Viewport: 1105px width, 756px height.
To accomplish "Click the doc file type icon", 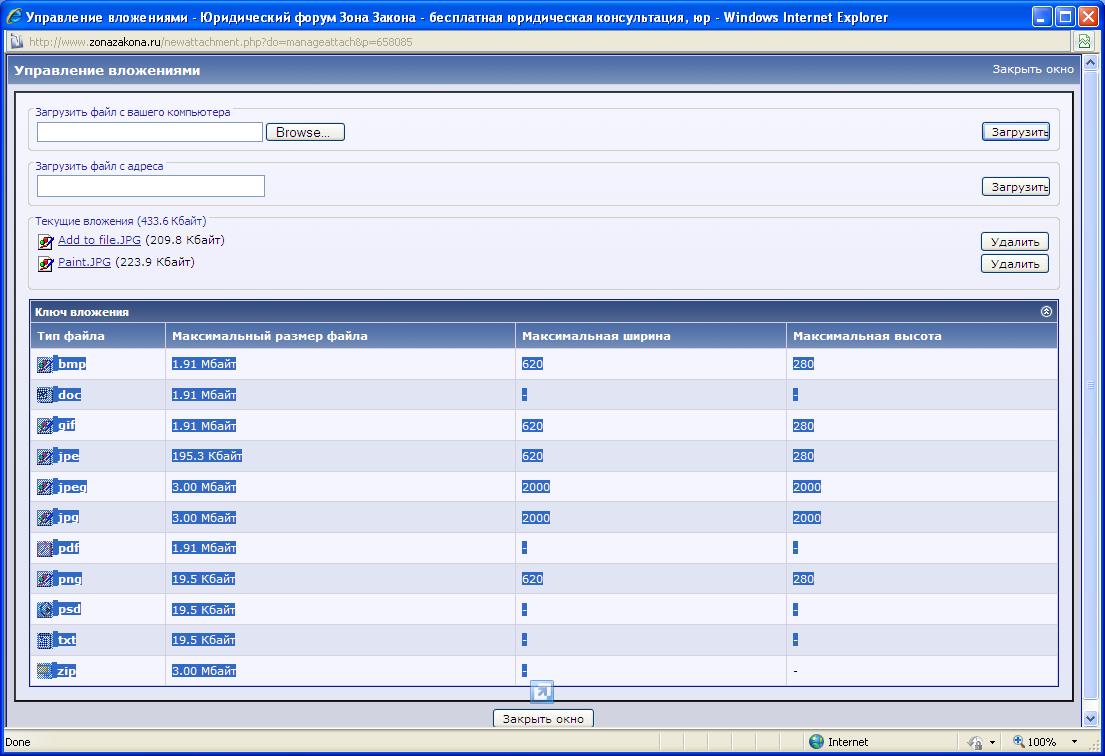I will (45, 395).
